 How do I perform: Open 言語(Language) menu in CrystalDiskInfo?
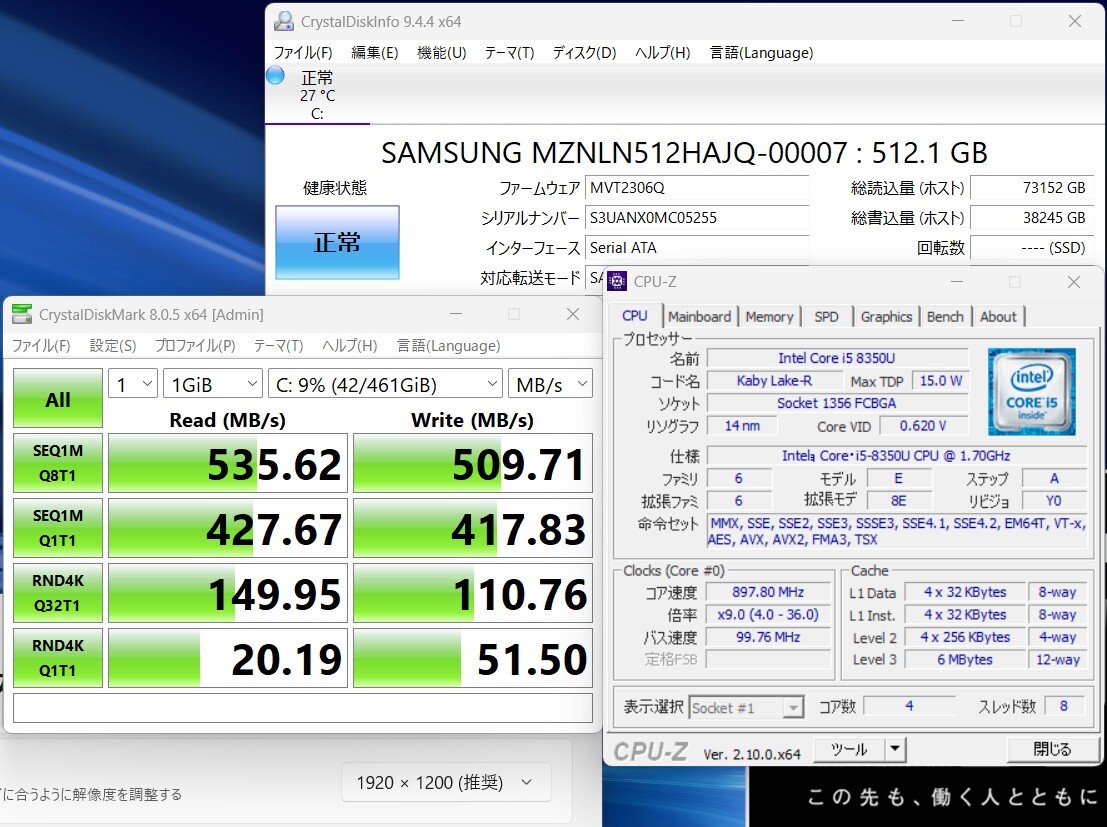click(x=761, y=53)
